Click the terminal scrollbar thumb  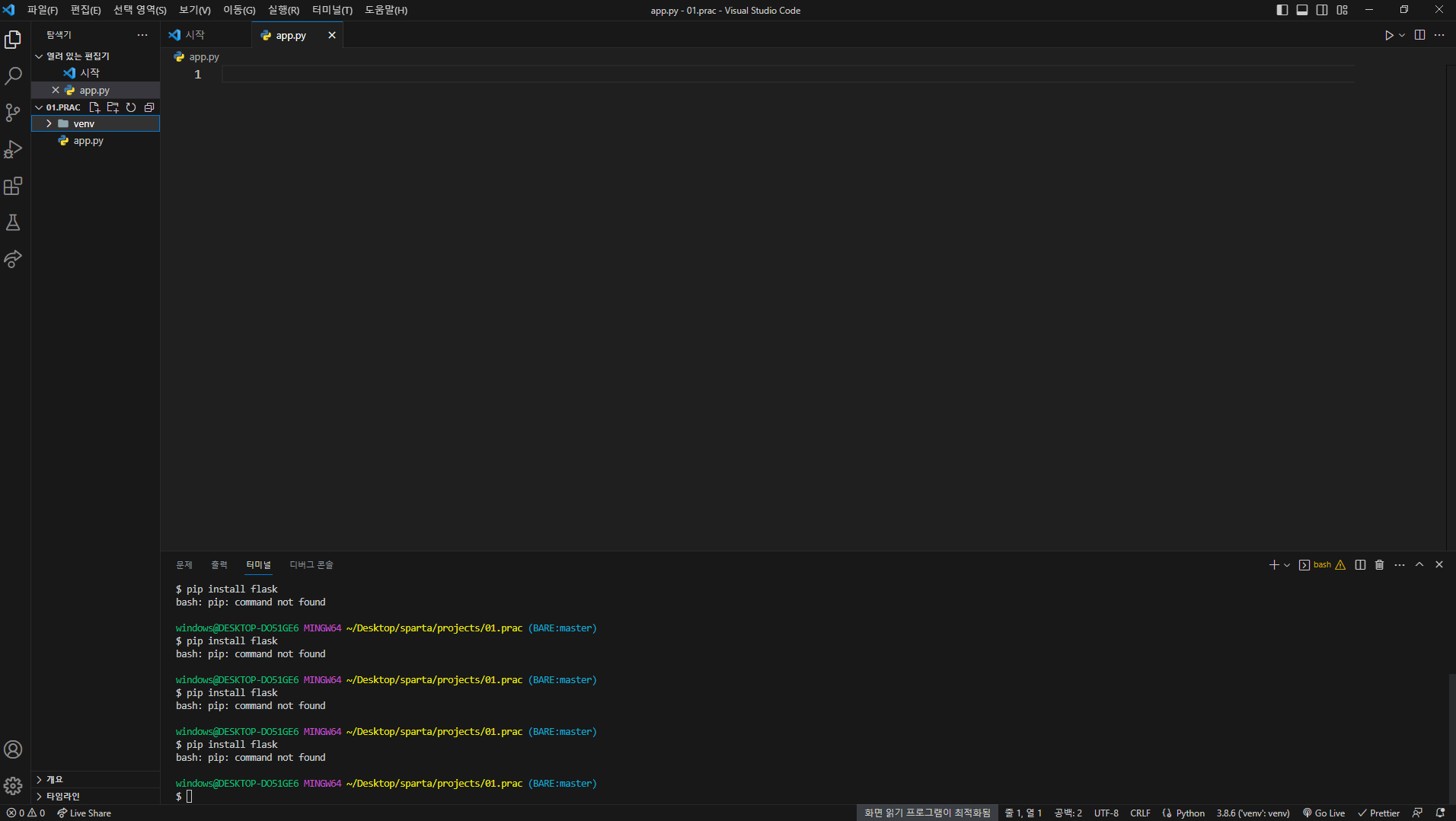(1451, 739)
